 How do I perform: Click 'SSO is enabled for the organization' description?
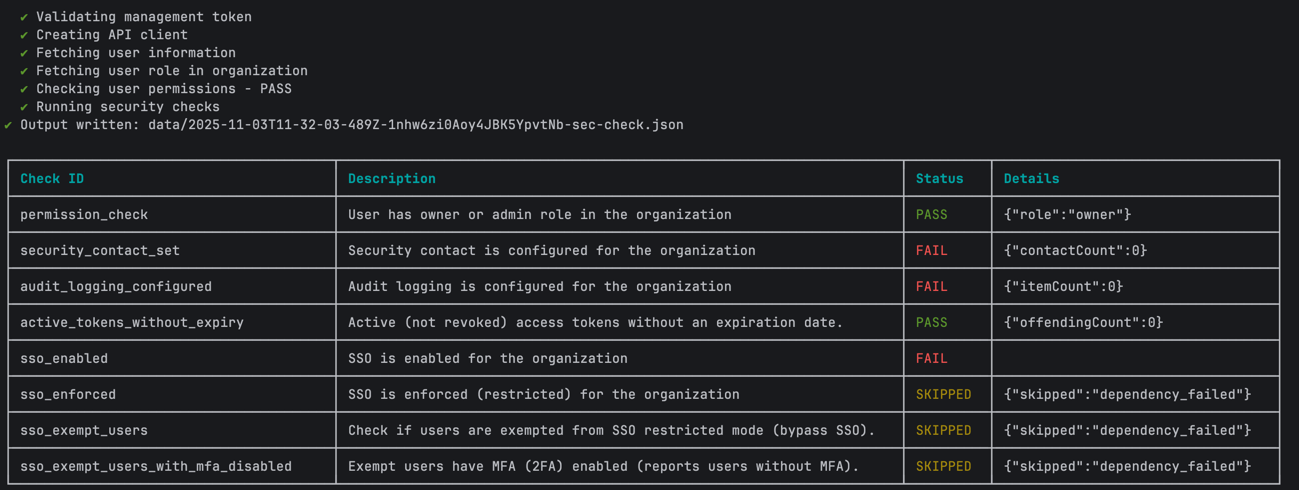[x=488, y=359]
